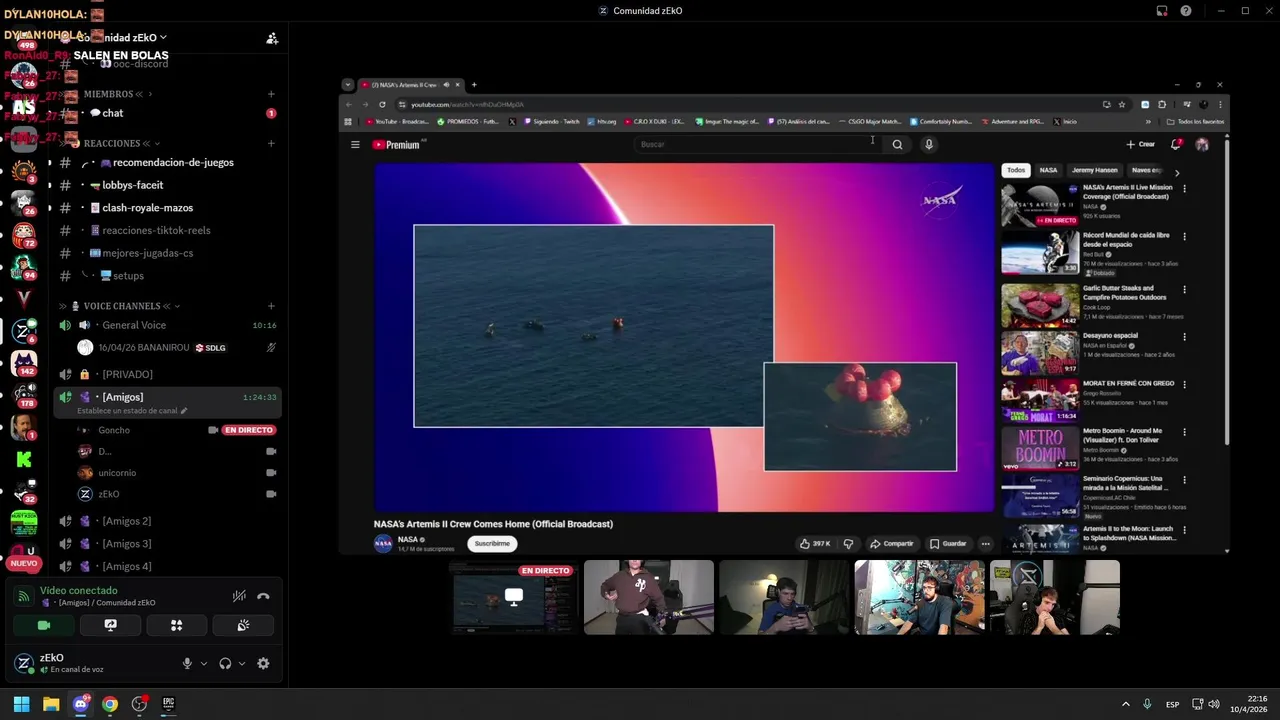Click the EN DIRECTO badge next to Goncho
The width and height of the screenshot is (1280, 720).
pyautogui.click(x=248, y=430)
